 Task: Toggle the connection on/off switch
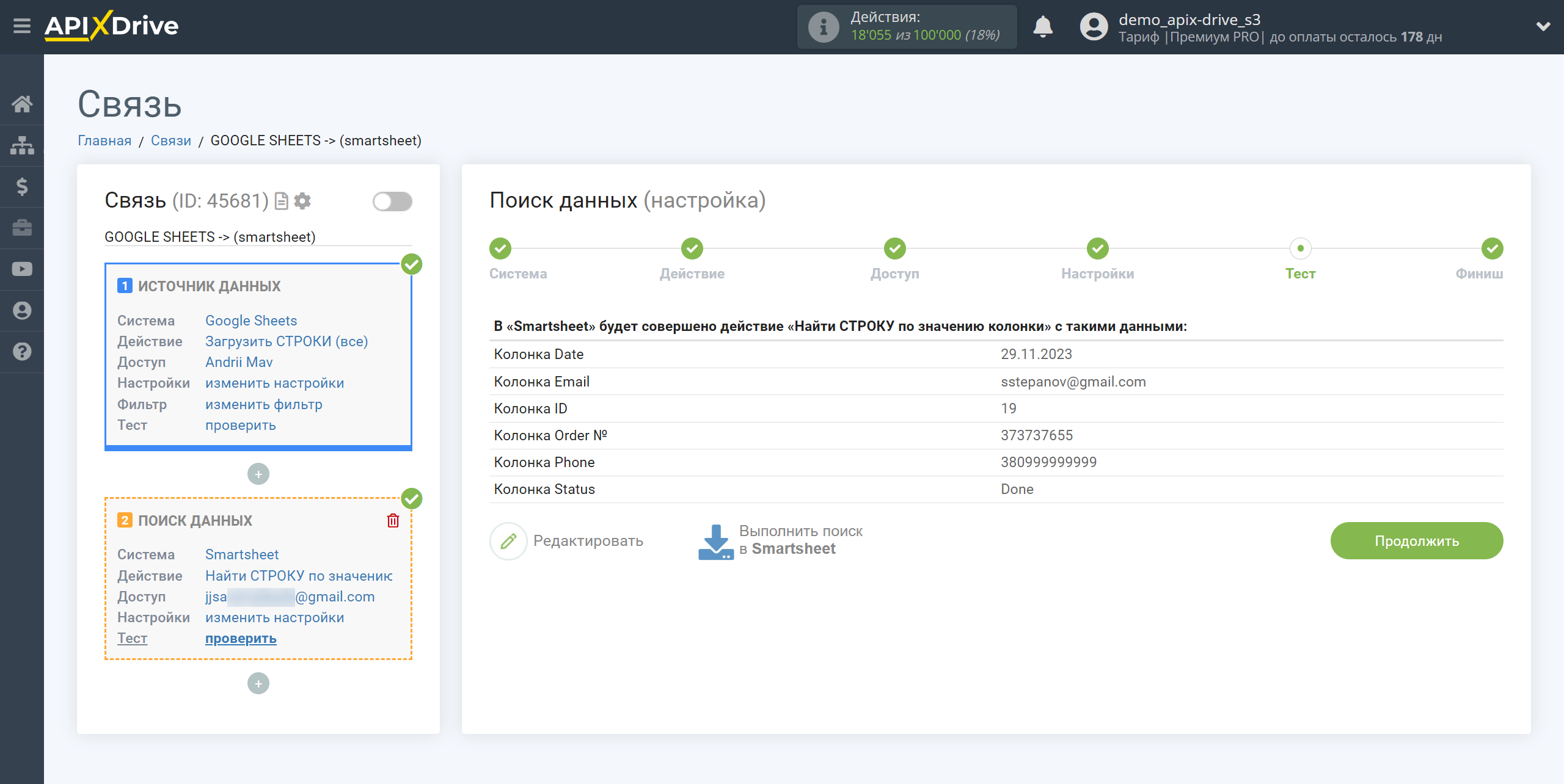[392, 201]
